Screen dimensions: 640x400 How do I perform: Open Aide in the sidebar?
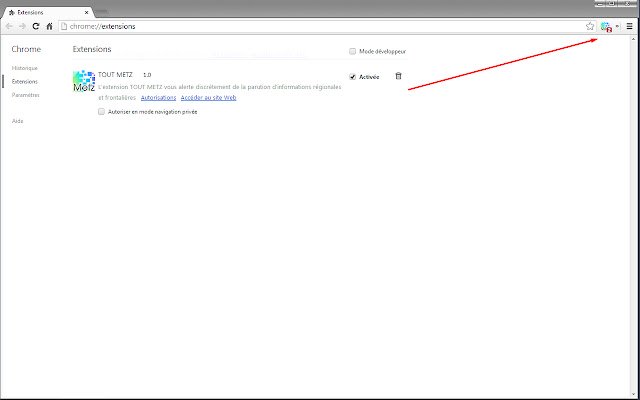point(18,121)
